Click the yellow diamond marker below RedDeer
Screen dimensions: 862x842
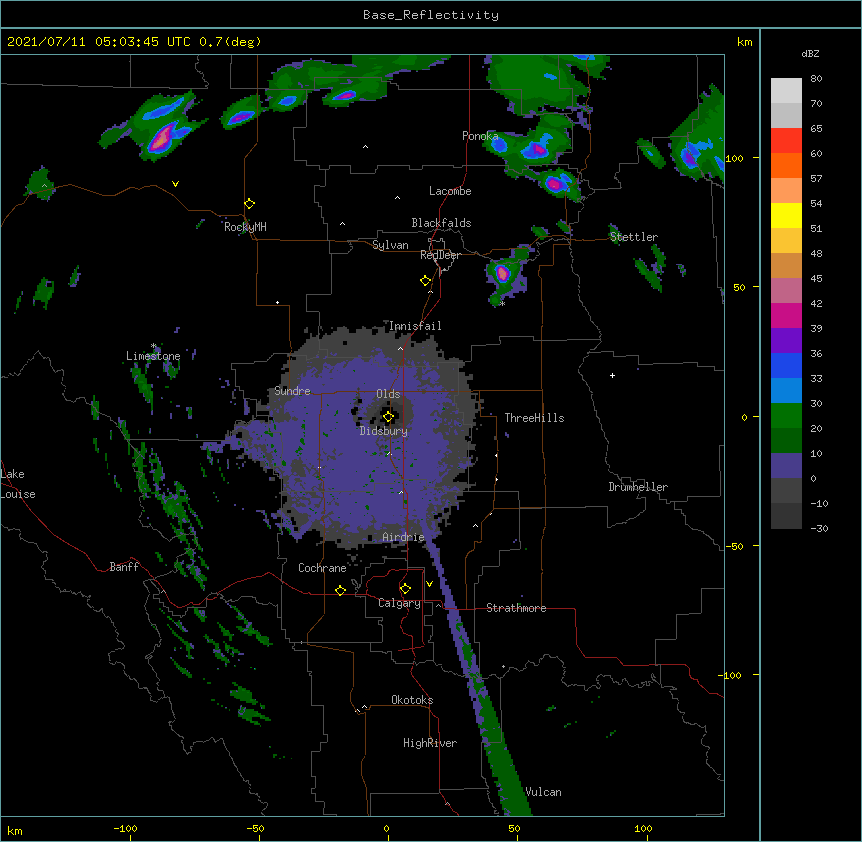pyautogui.click(x=426, y=281)
